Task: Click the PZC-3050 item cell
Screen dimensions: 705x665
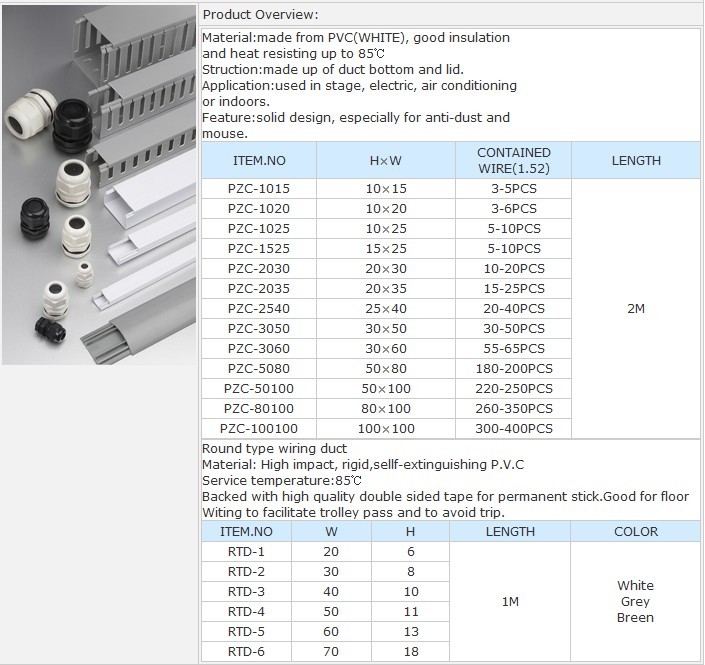Action: coord(259,329)
